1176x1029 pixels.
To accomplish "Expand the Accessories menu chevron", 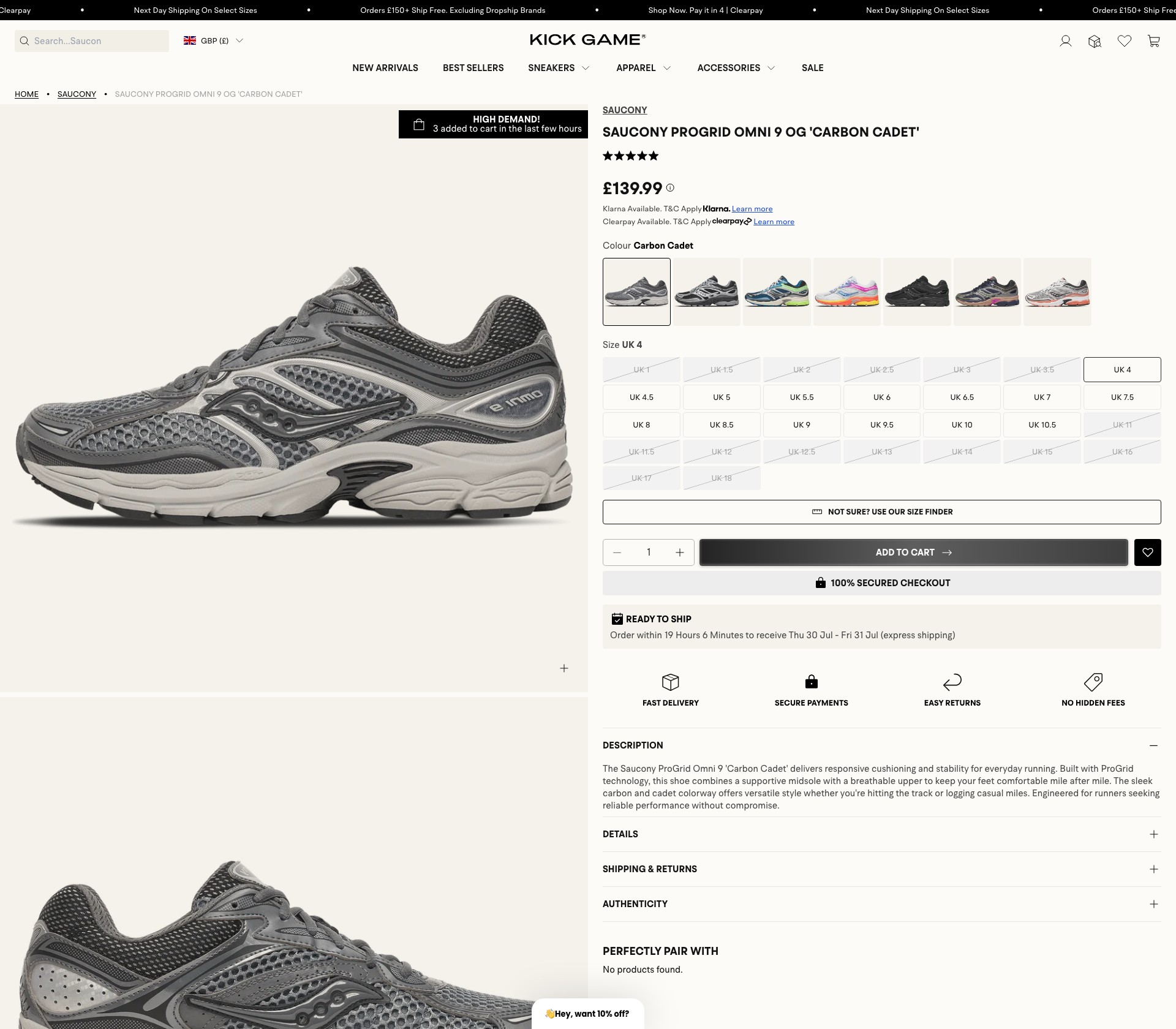I will [771, 68].
